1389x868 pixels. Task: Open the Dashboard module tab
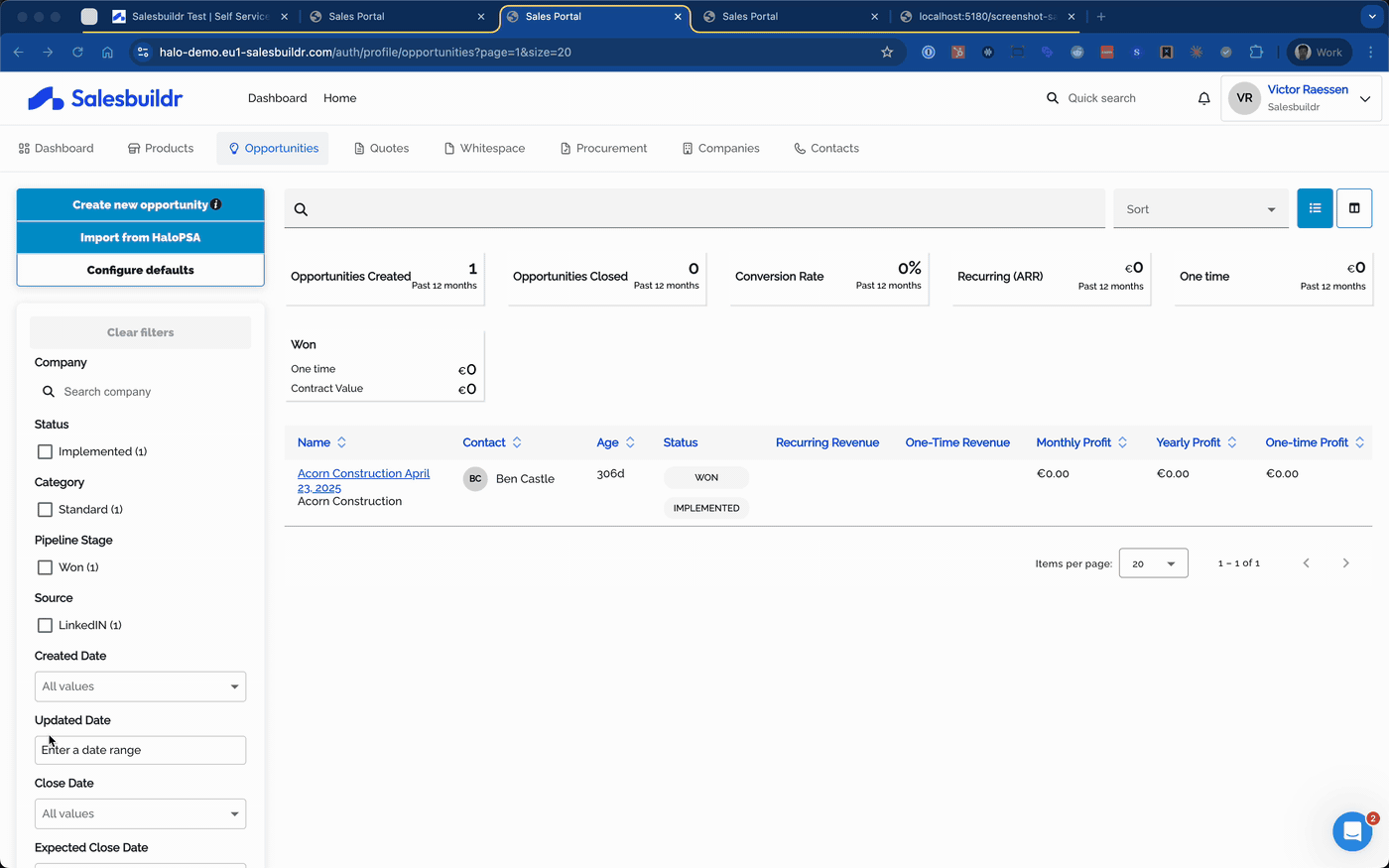click(56, 148)
